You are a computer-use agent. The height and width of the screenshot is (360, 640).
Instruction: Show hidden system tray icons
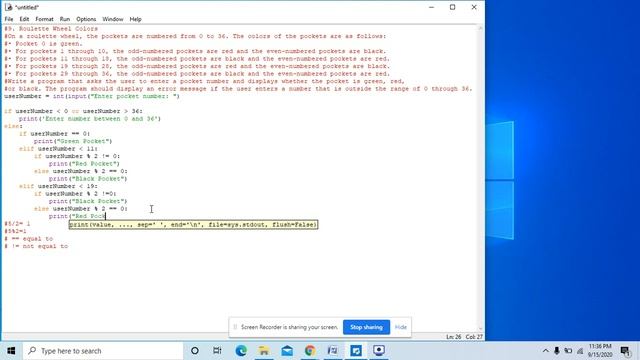[x=545, y=351]
